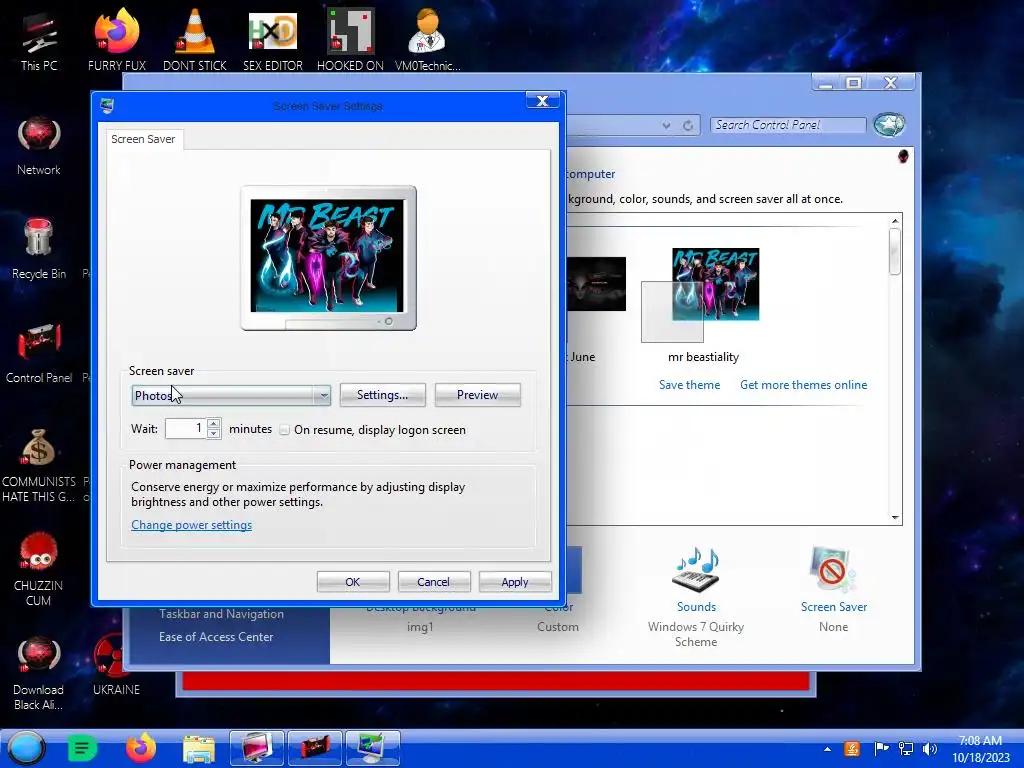
Task: Click the themes list scrollbar up arrow
Action: (895, 221)
